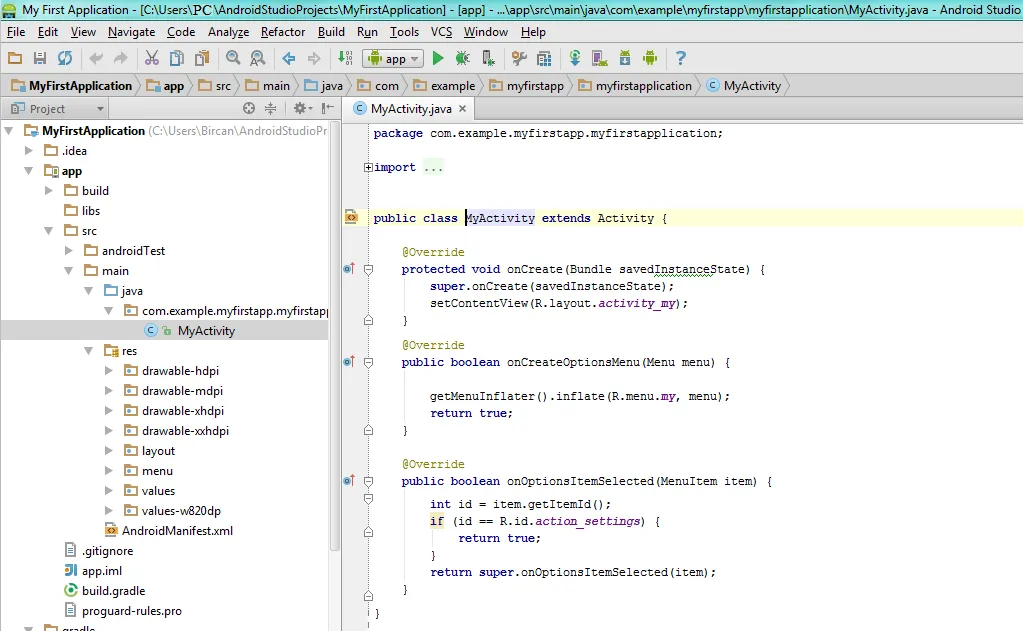The height and width of the screenshot is (631, 1023).
Task: Open the Refactor menu
Action: pos(283,32)
